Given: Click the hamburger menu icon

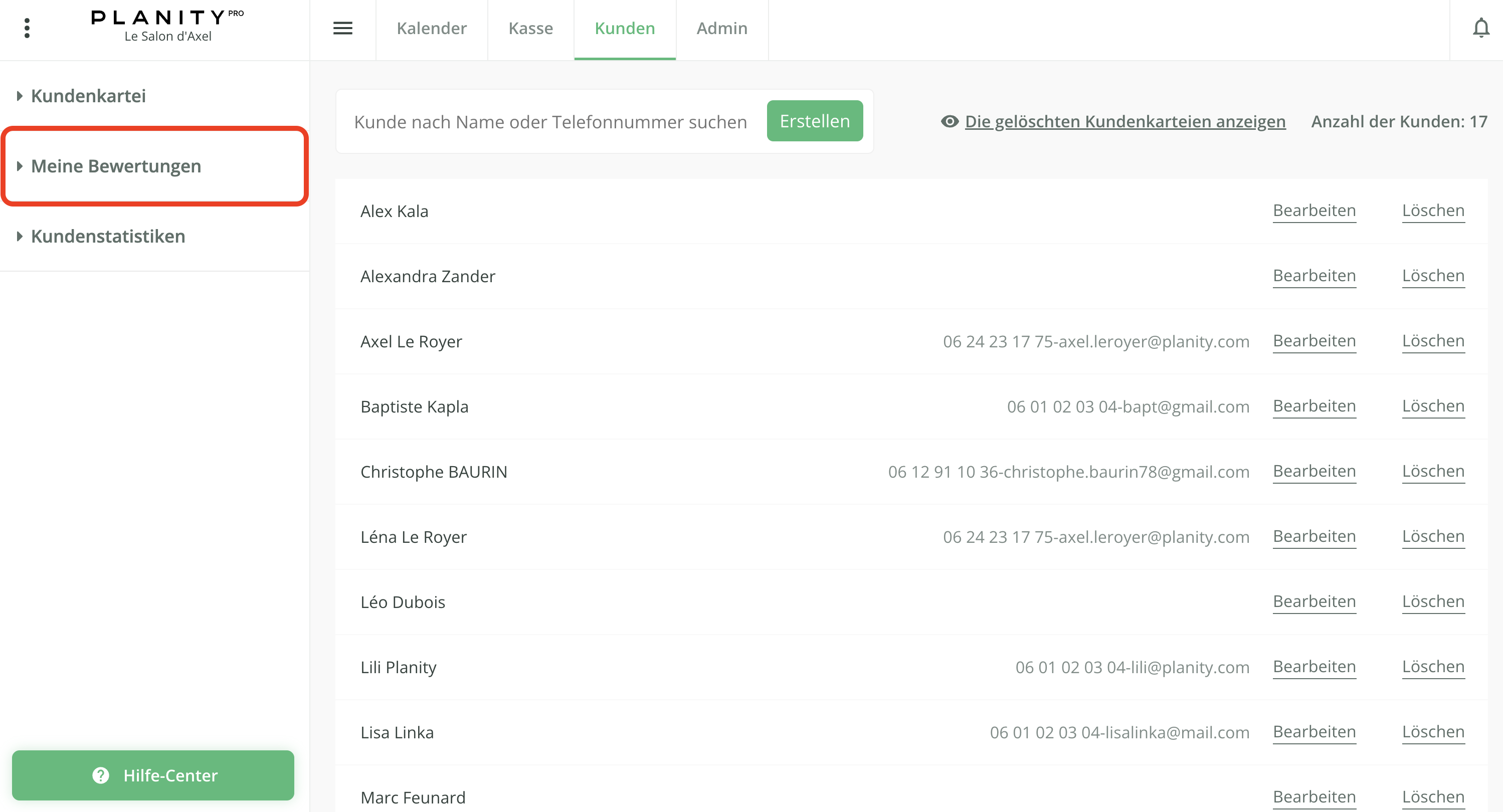Looking at the screenshot, I should tap(342, 28).
